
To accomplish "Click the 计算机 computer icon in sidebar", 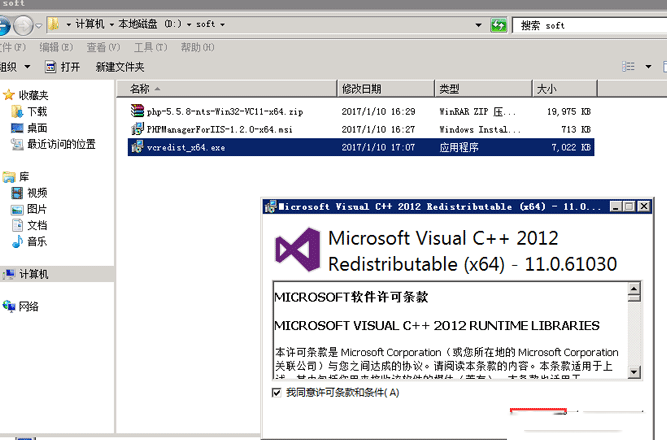I will [9, 274].
